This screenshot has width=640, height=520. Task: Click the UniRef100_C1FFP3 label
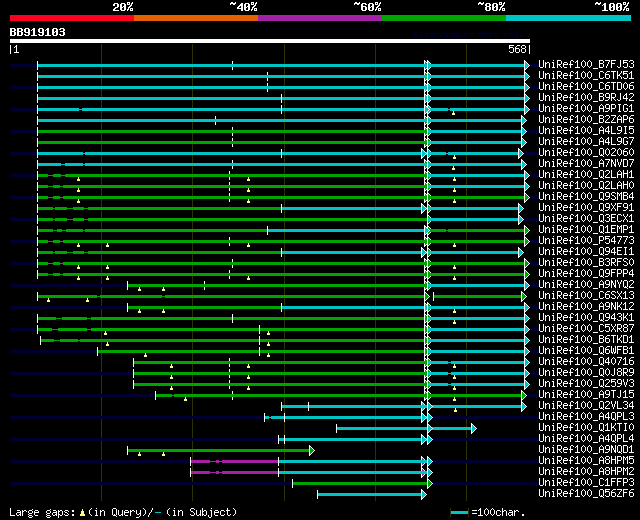(x=586, y=483)
